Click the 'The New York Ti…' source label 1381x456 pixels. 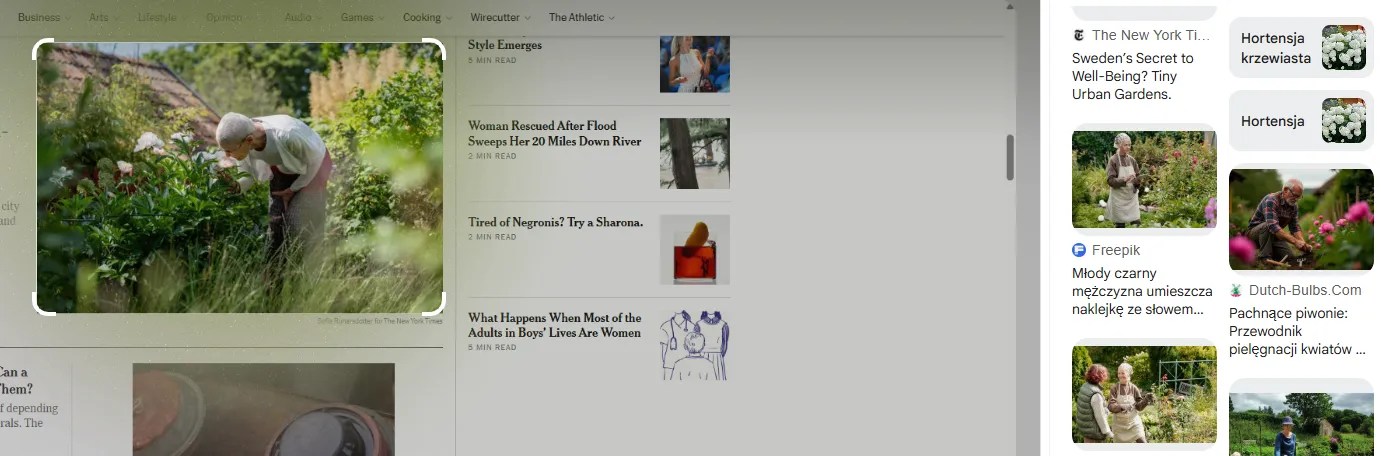coord(1151,35)
